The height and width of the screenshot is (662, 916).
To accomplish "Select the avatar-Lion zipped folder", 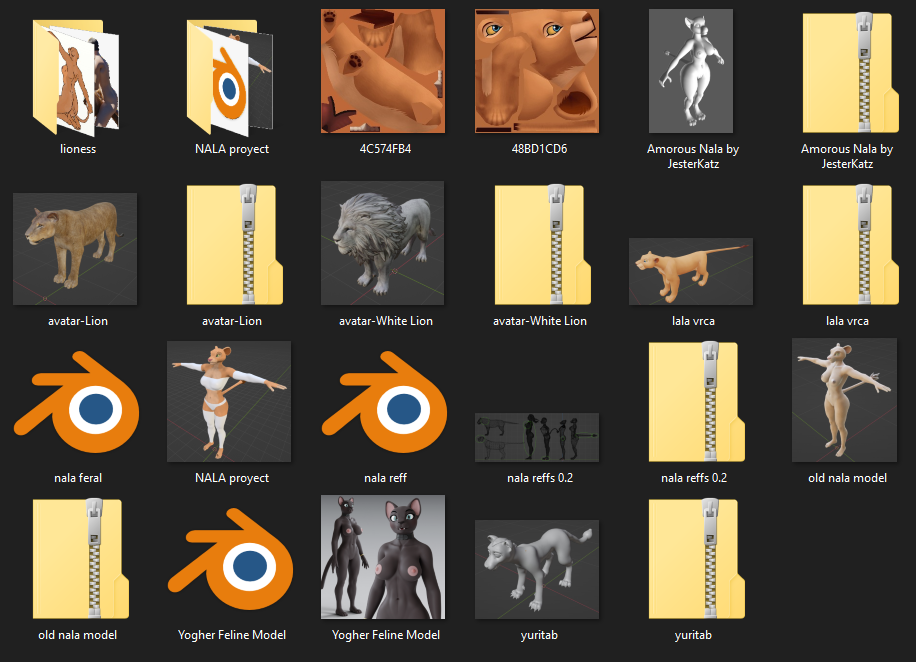I will click(x=235, y=244).
